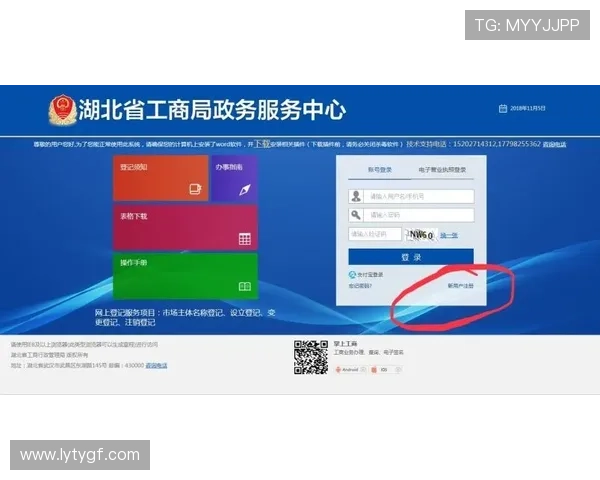Open the 办事指南 purple tile
Screen dimensions: 600x480
pos(234,178)
